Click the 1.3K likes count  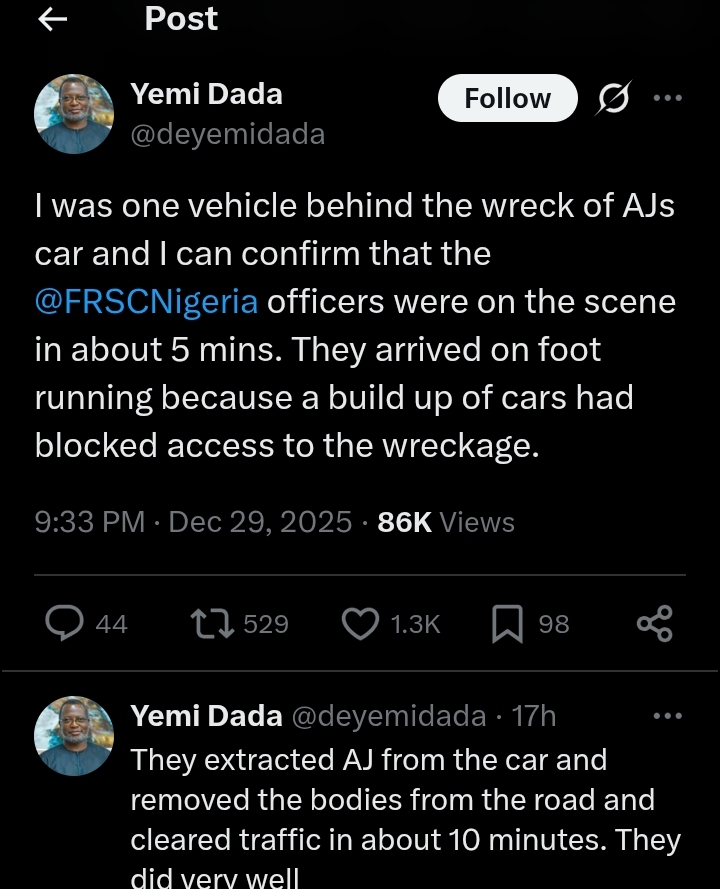pyautogui.click(x=414, y=624)
